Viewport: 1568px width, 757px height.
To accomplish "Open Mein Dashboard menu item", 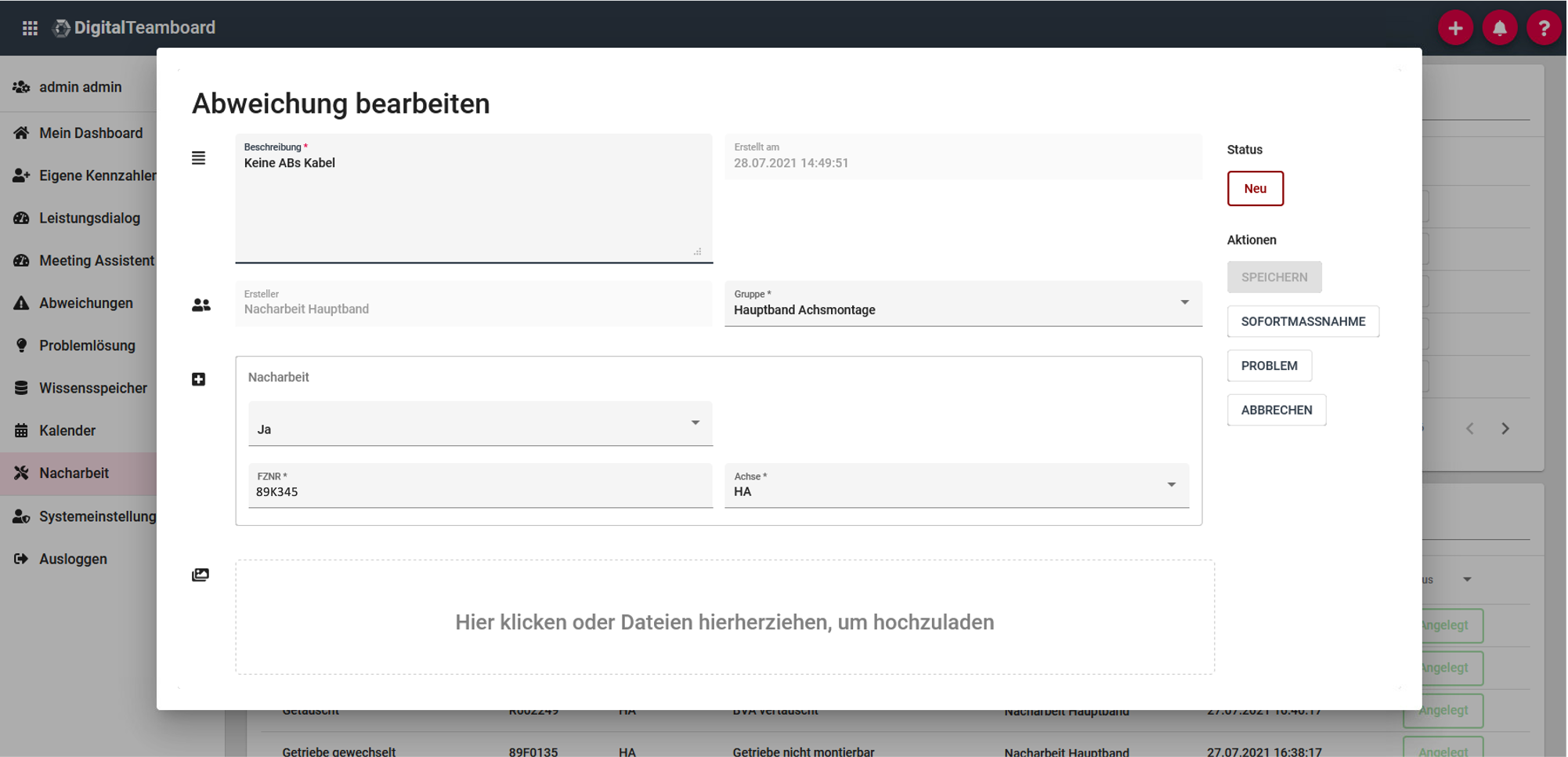I will [x=78, y=133].
